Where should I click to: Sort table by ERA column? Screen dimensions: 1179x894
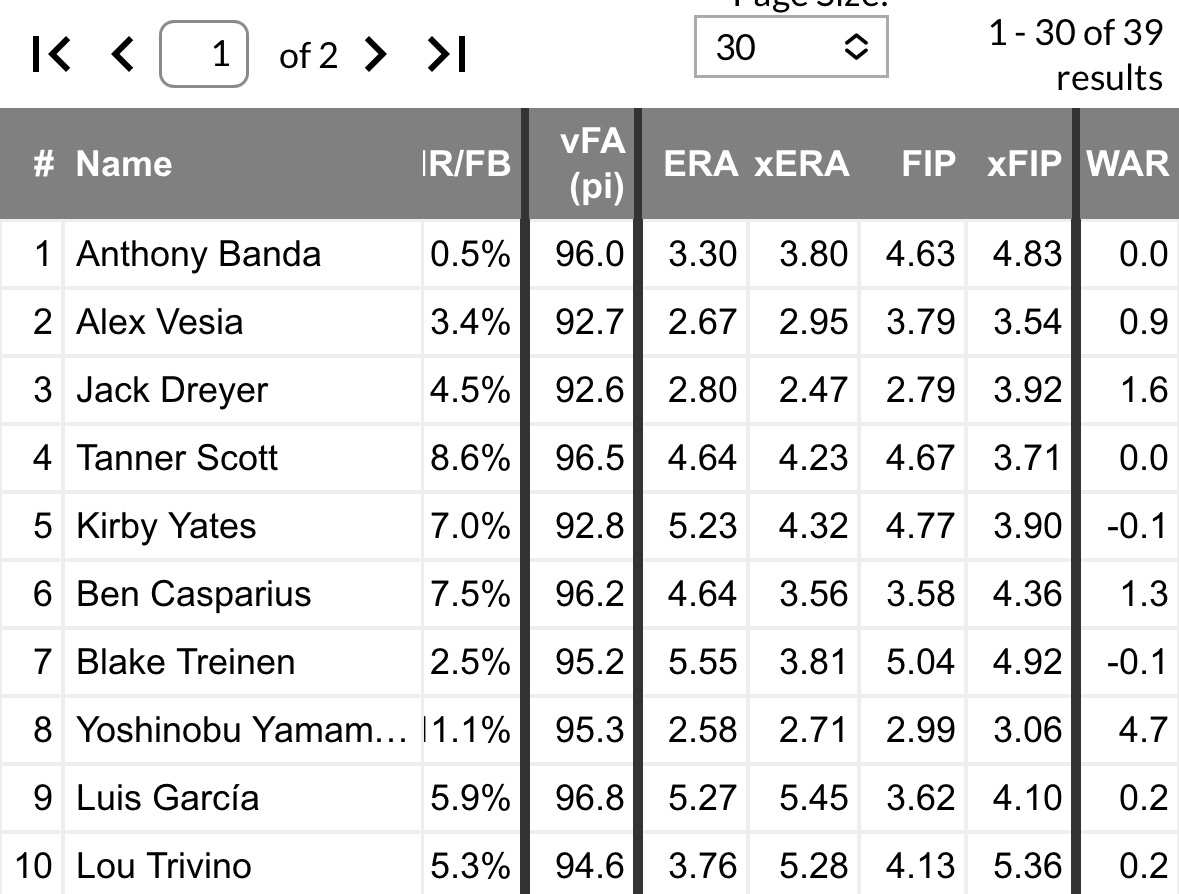tap(700, 164)
